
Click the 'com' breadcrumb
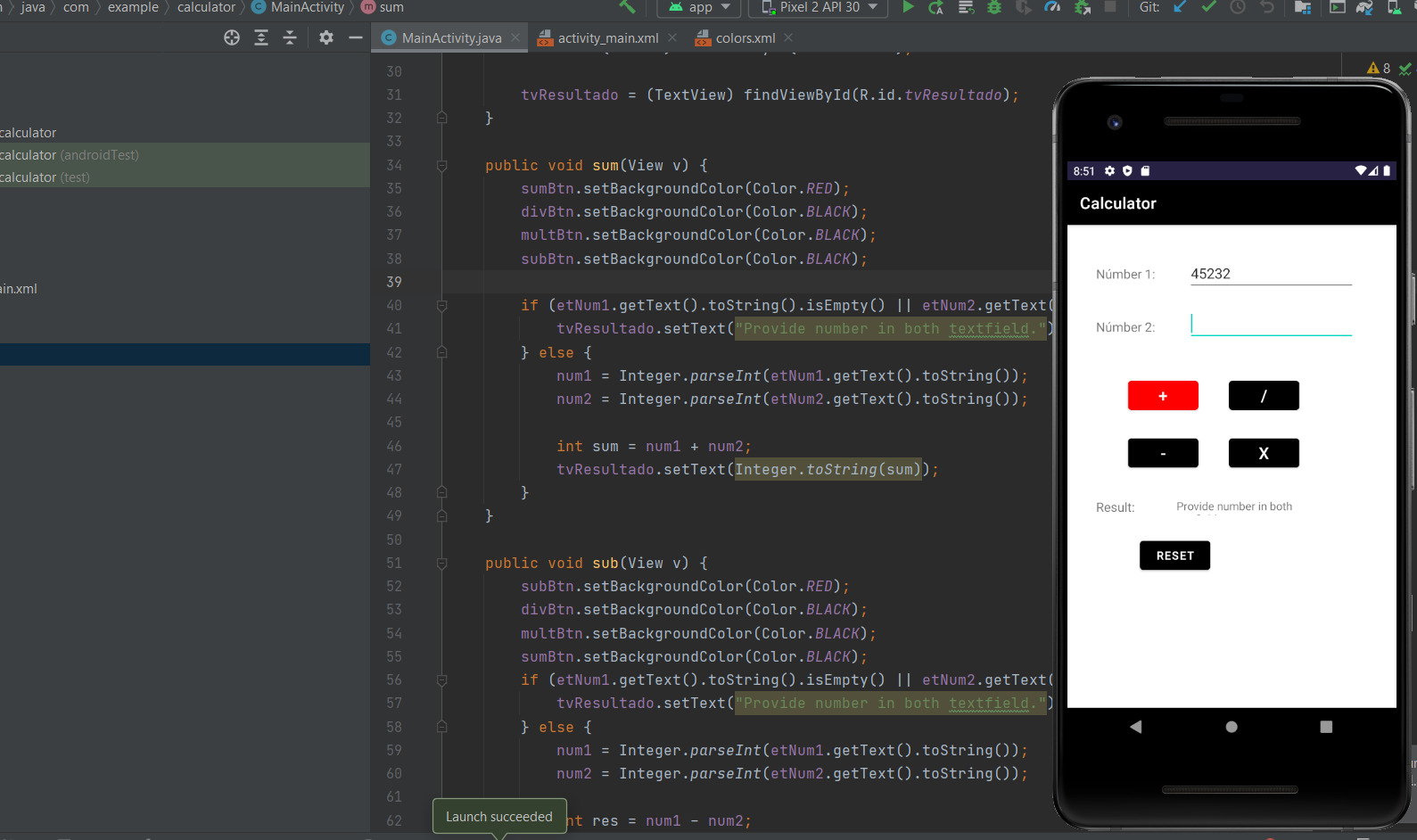[x=76, y=7]
